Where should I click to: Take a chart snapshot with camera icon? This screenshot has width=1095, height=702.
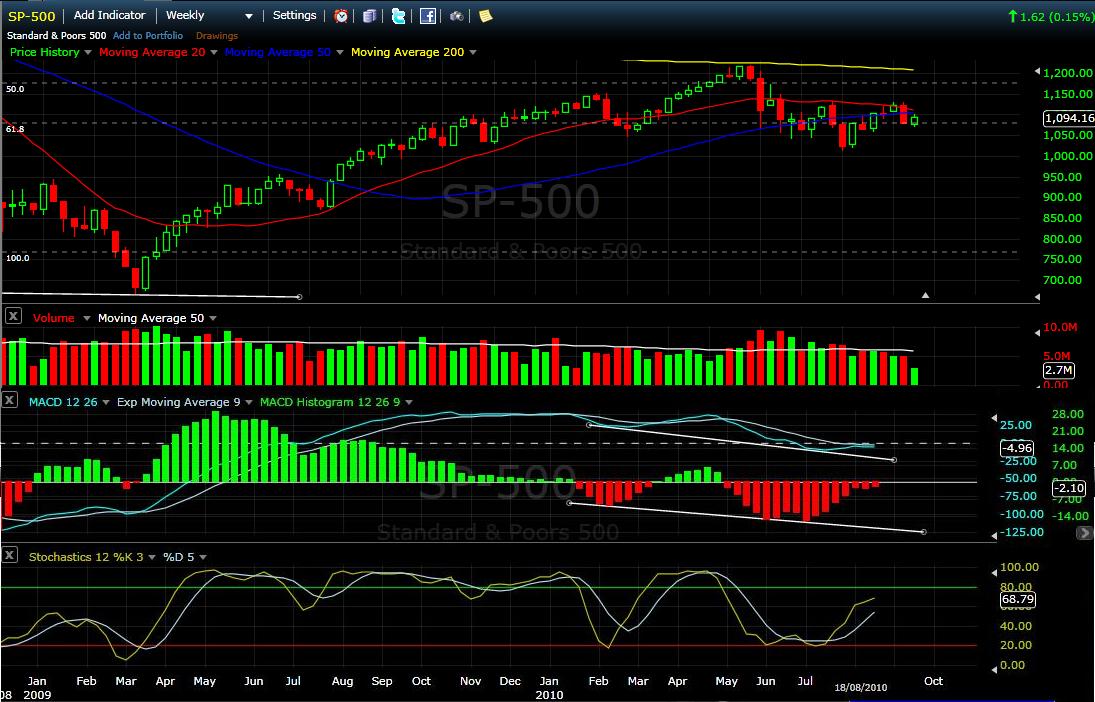point(456,15)
